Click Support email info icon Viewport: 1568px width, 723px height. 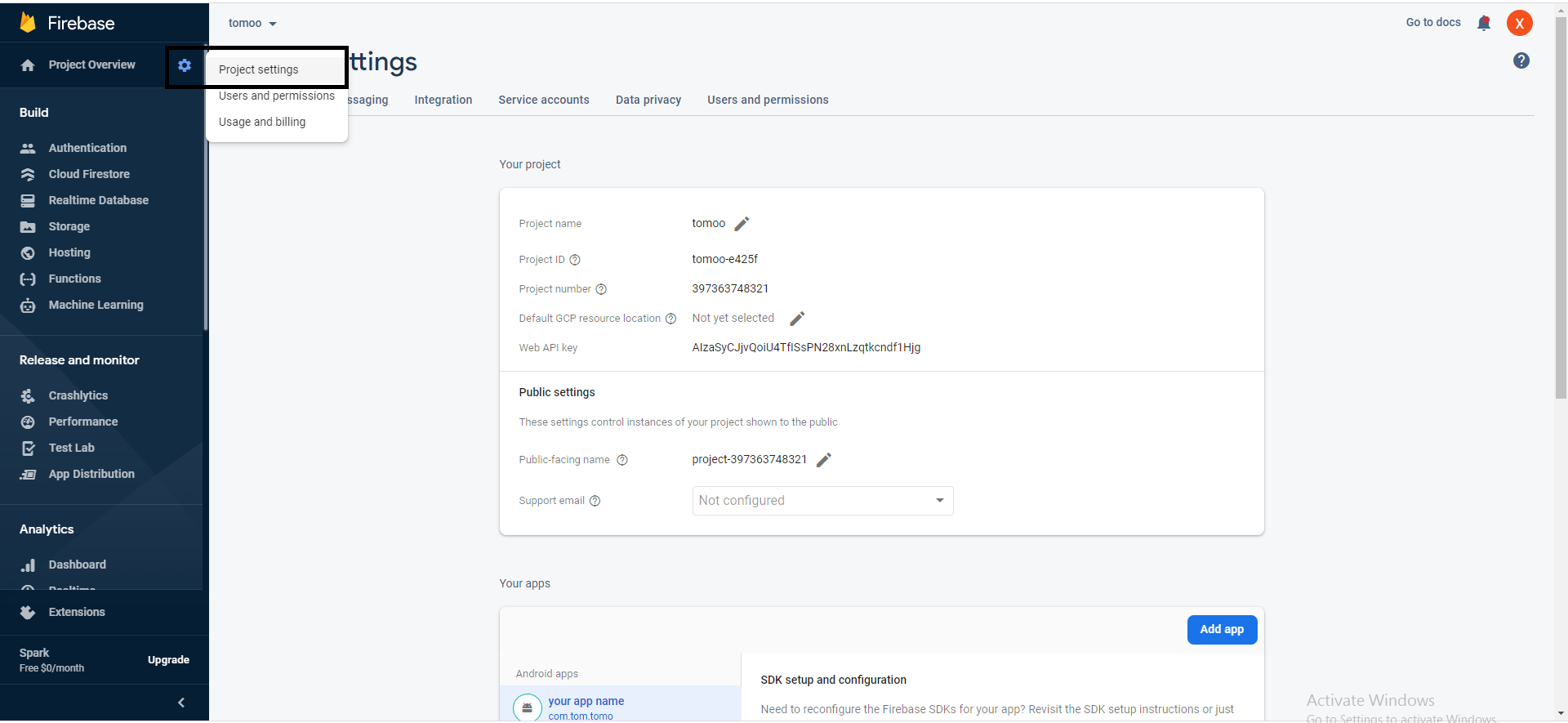[x=595, y=501]
